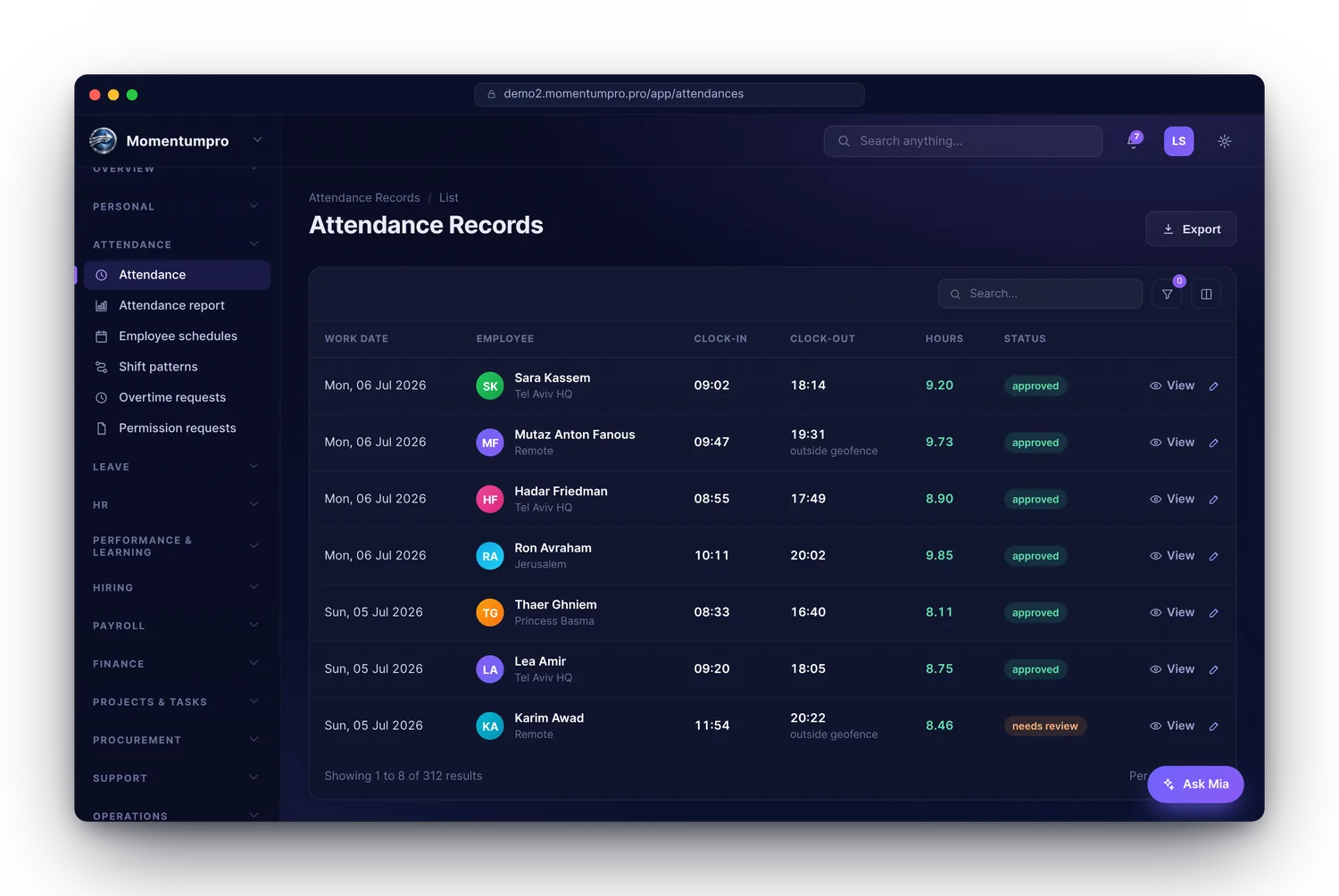Expand the Payroll sidebar section
Screen dimensions: 1339x896
coord(176,626)
